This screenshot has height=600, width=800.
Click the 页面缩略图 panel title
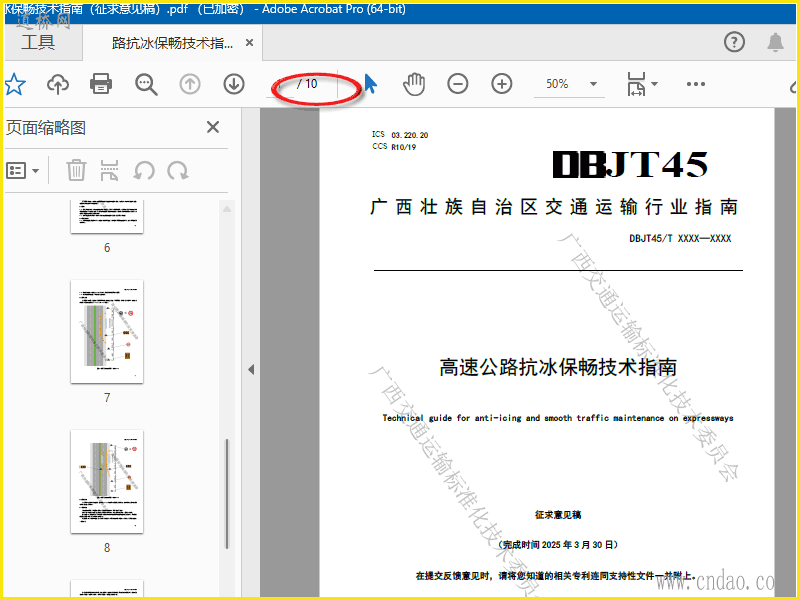coord(46,128)
